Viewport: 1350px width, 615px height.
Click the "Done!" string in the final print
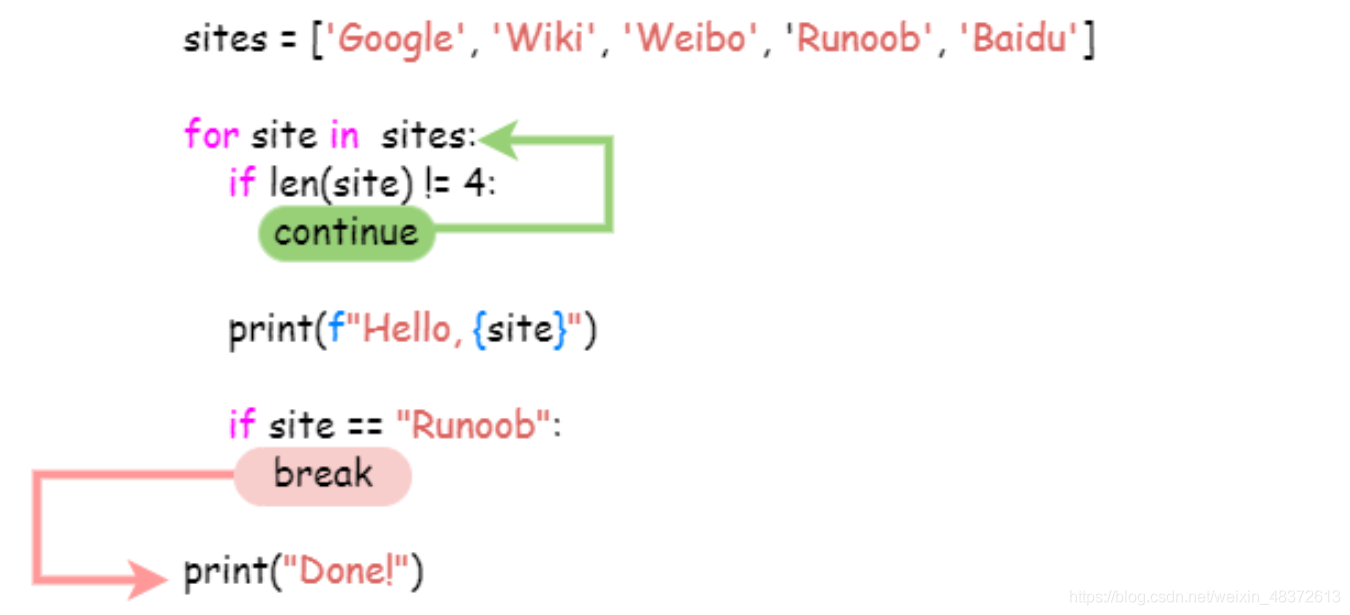tap(347, 572)
